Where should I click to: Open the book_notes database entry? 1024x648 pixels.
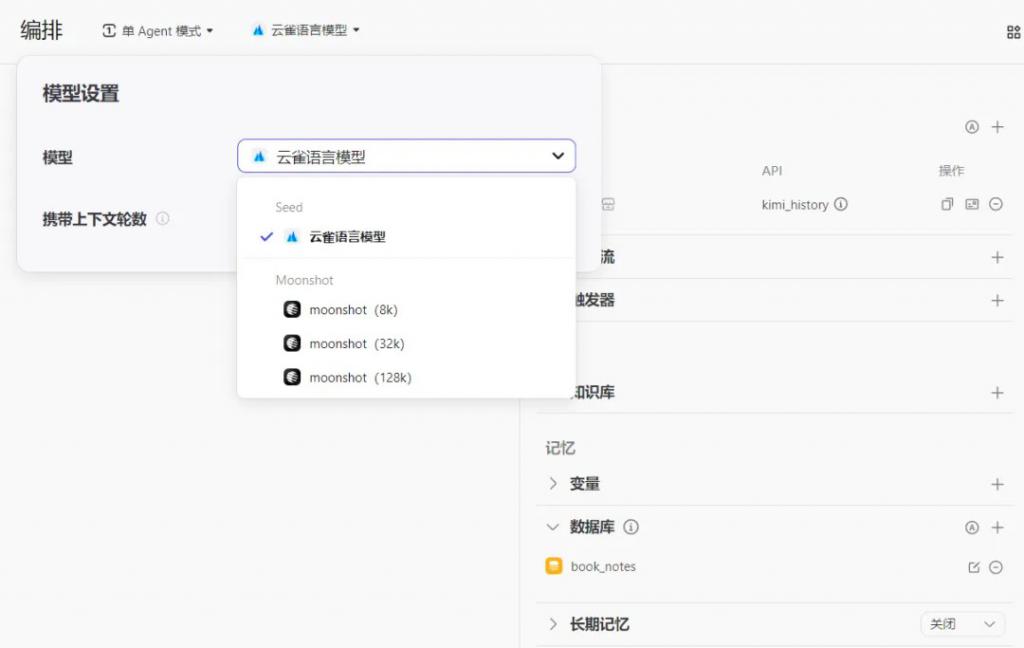coord(602,567)
